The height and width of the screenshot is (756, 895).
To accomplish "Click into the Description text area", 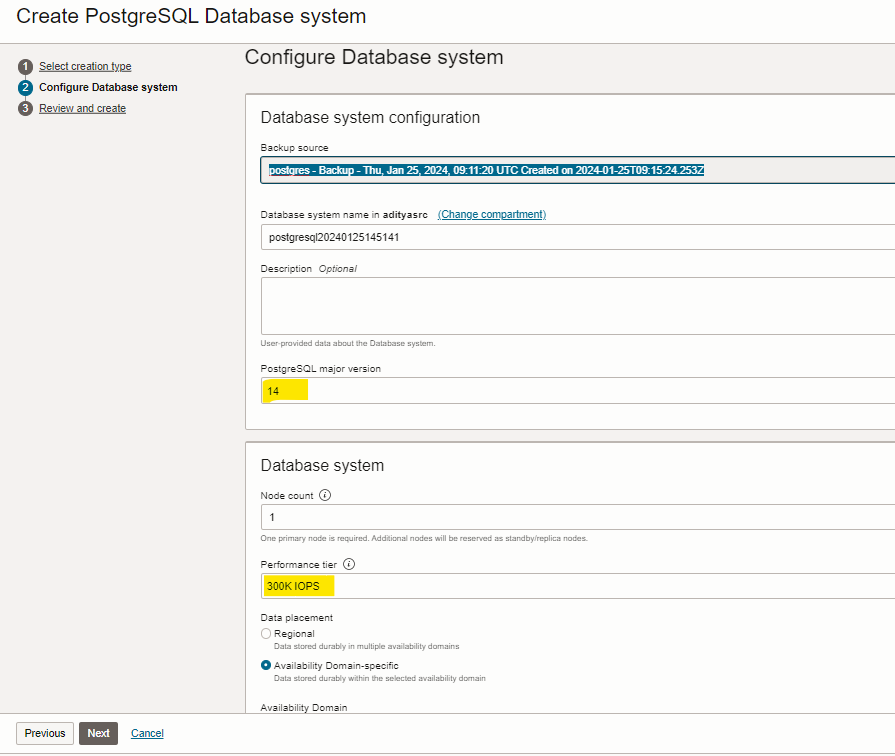I will click(x=578, y=306).
